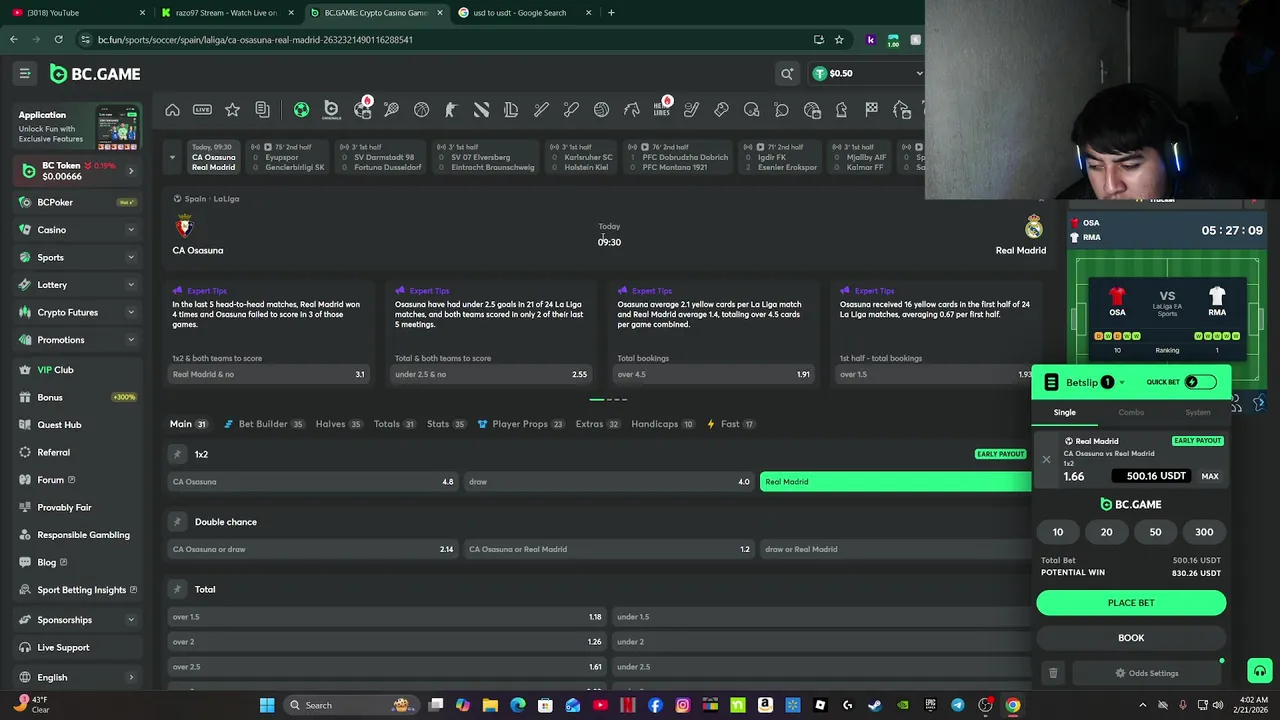
Task: Click the BOOK button
Action: coord(1131,638)
